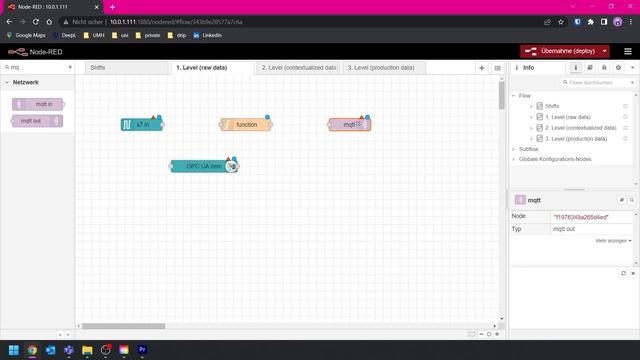Toggle enable state of 3. Level flow
This screenshot has height=360, width=640.
[625, 139]
